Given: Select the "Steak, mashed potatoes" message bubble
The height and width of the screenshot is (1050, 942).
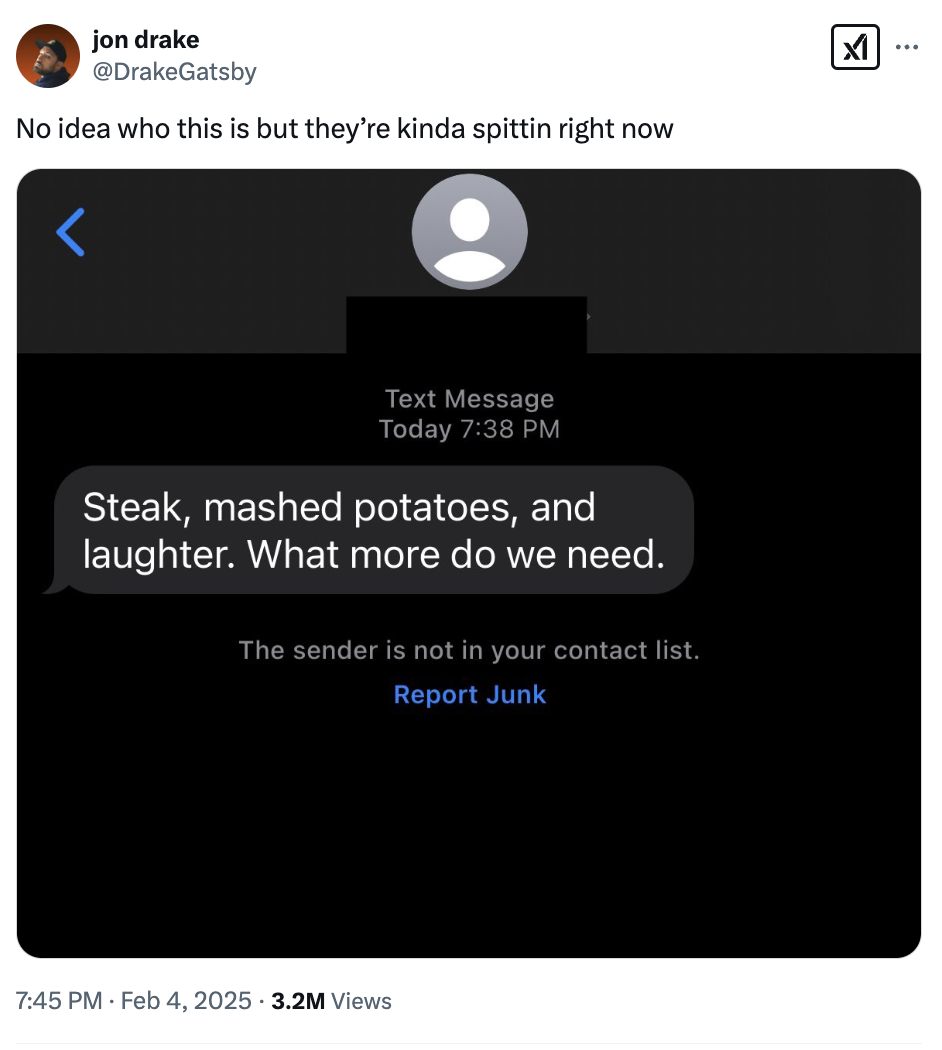Looking at the screenshot, I should pyautogui.click(x=374, y=530).
